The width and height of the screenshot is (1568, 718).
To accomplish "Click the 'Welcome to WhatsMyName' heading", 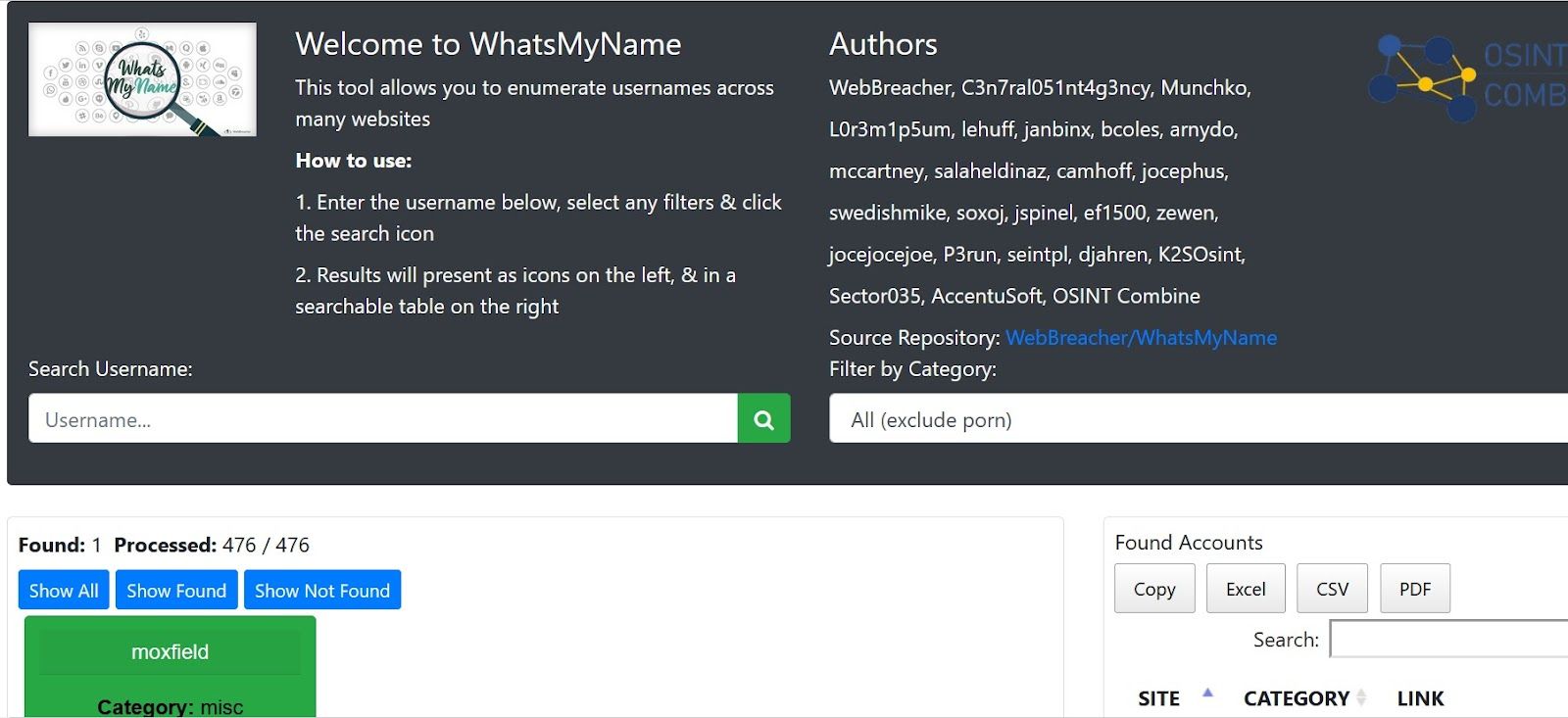I will click(x=488, y=44).
